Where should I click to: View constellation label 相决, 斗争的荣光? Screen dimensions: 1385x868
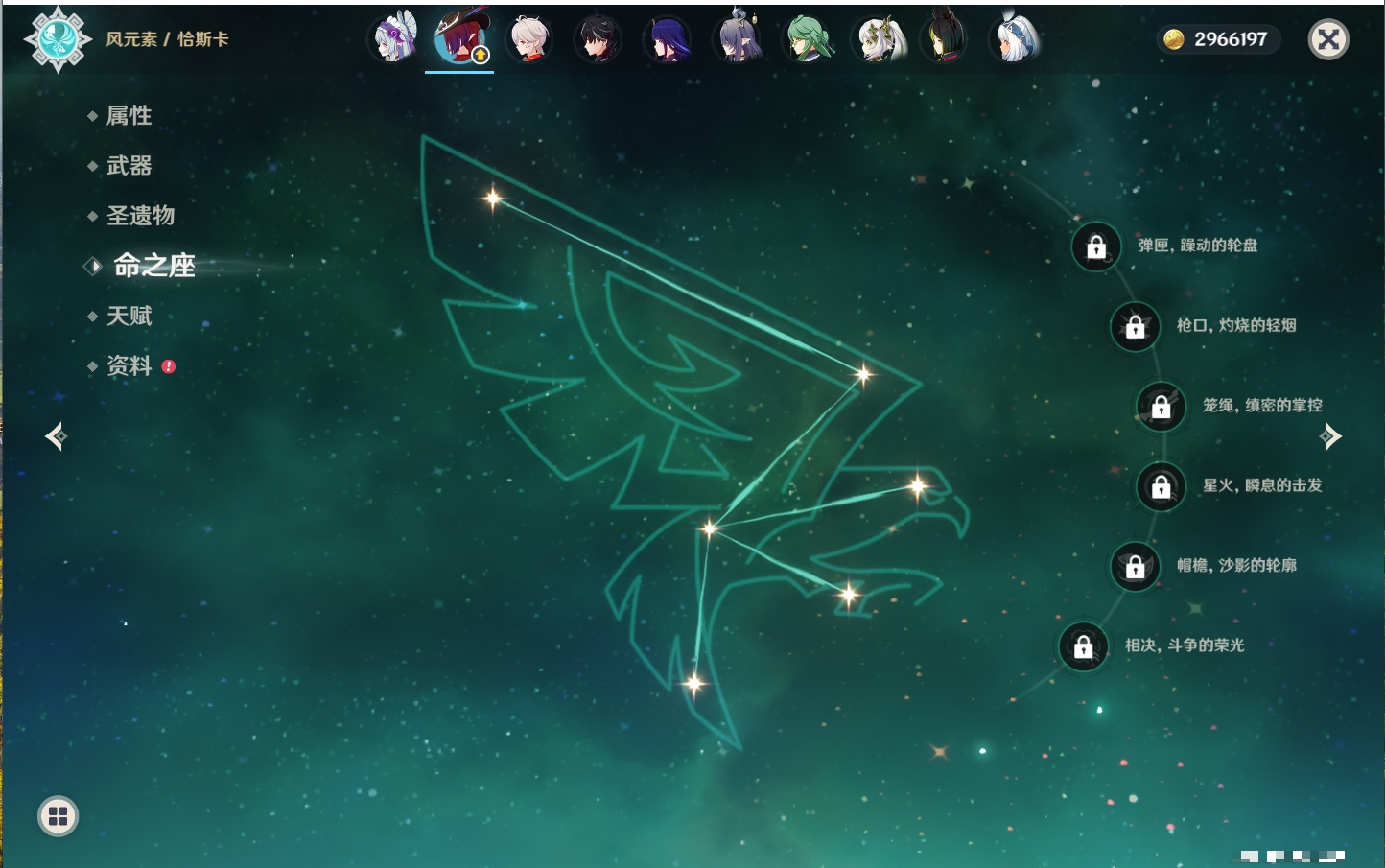tap(1185, 645)
